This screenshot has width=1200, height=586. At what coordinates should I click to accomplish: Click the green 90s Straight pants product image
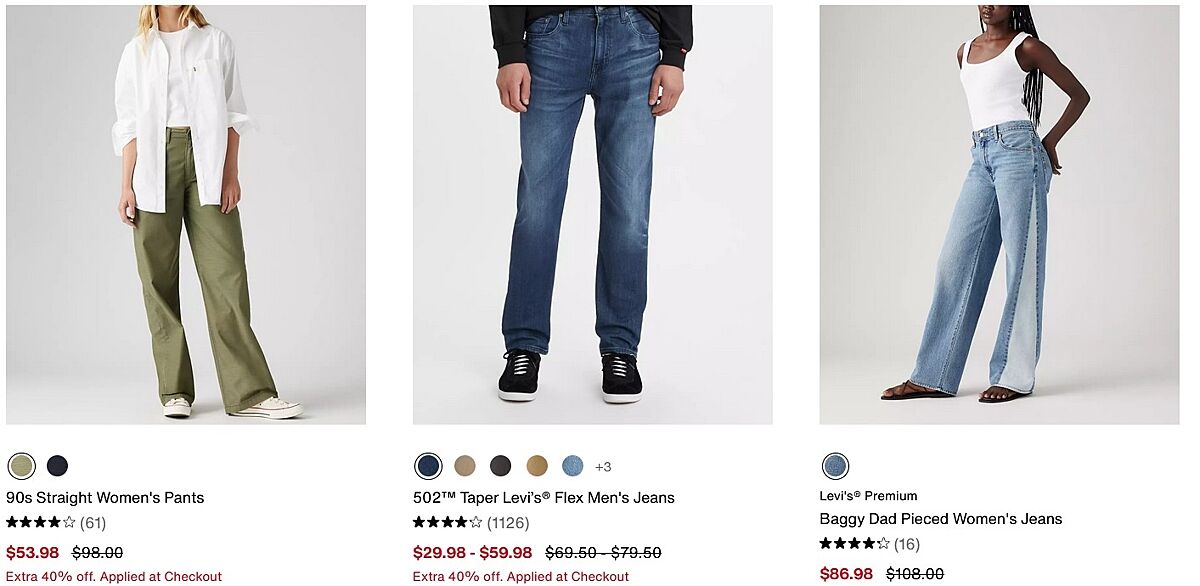186,215
